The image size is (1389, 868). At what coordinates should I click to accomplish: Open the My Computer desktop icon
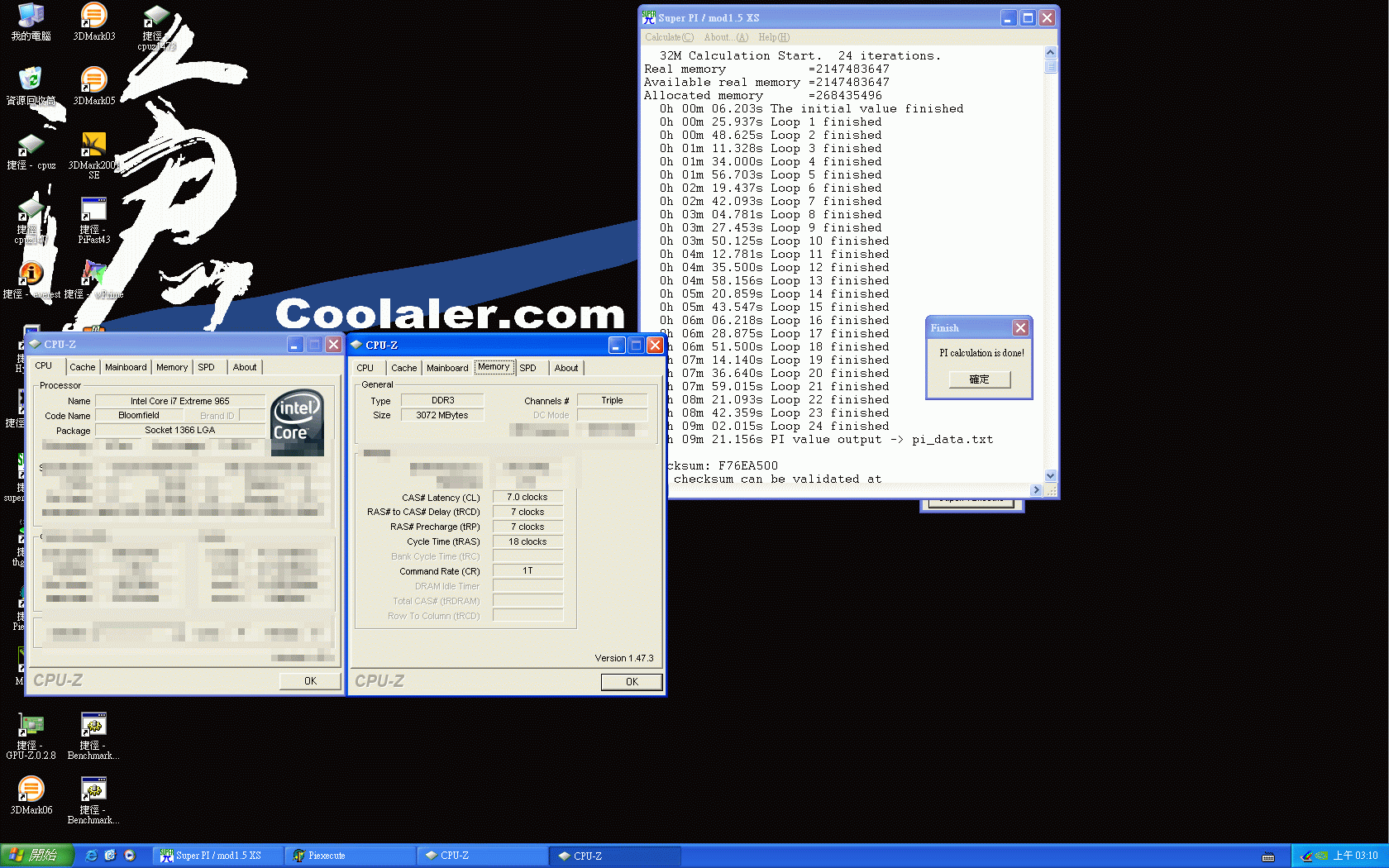[x=31, y=21]
